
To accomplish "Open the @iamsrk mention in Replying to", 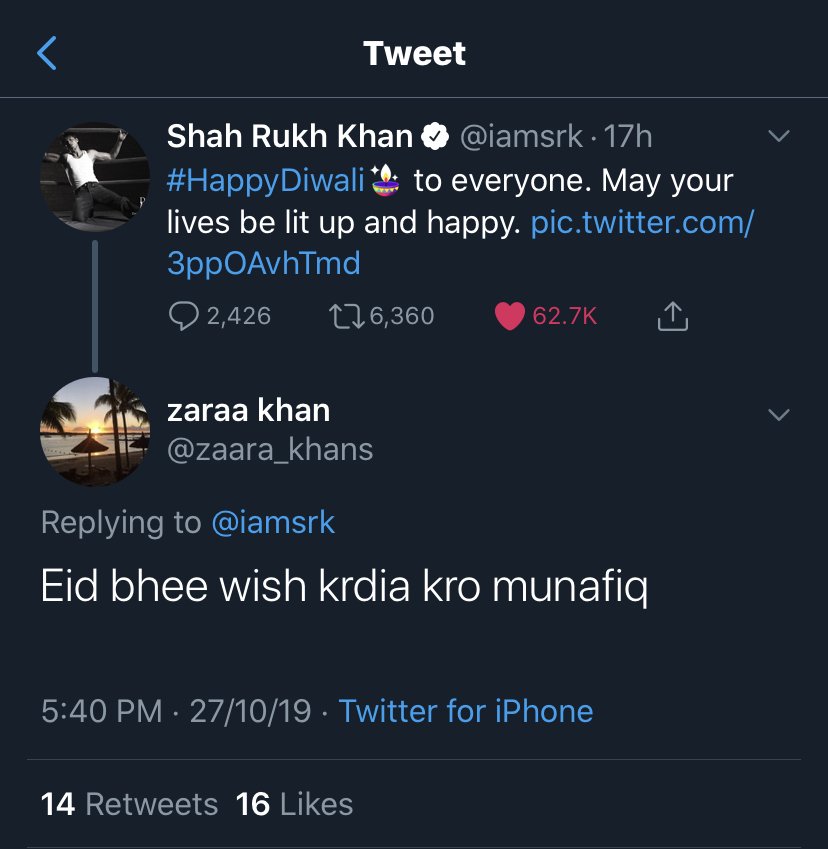I will [273, 522].
